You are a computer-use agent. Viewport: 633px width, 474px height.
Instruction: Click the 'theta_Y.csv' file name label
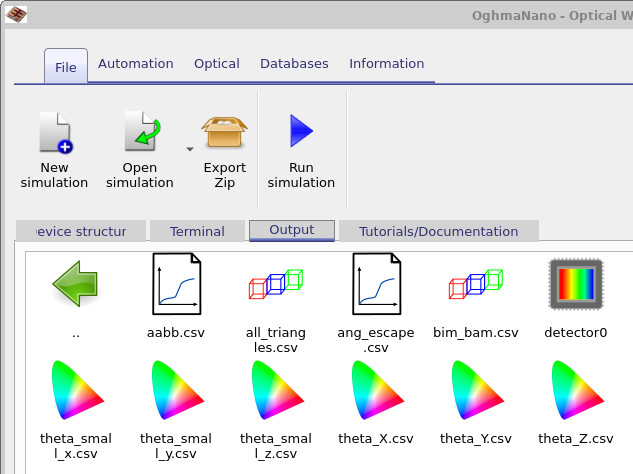tap(476, 438)
